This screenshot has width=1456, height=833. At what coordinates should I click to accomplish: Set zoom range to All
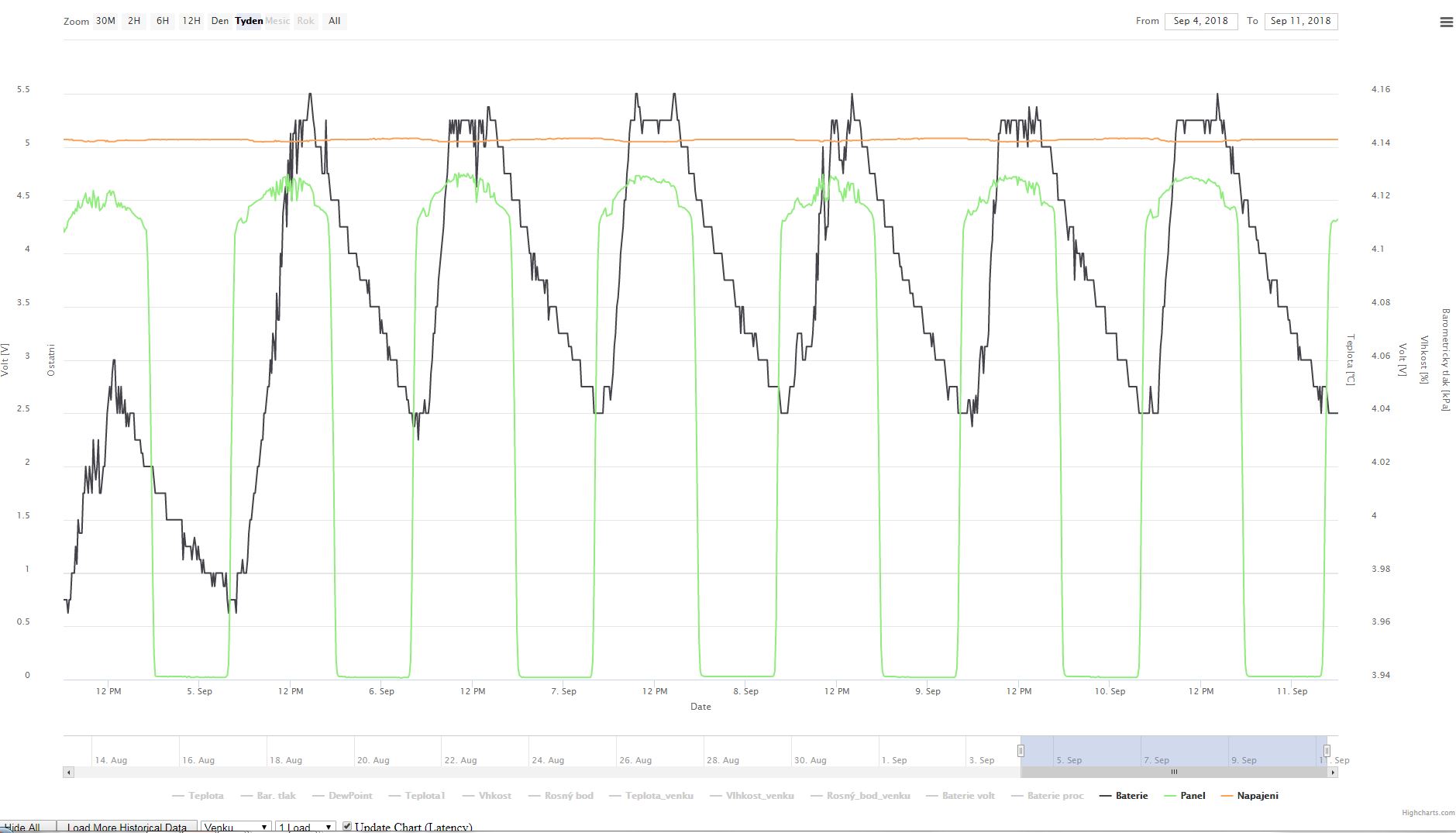334,21
